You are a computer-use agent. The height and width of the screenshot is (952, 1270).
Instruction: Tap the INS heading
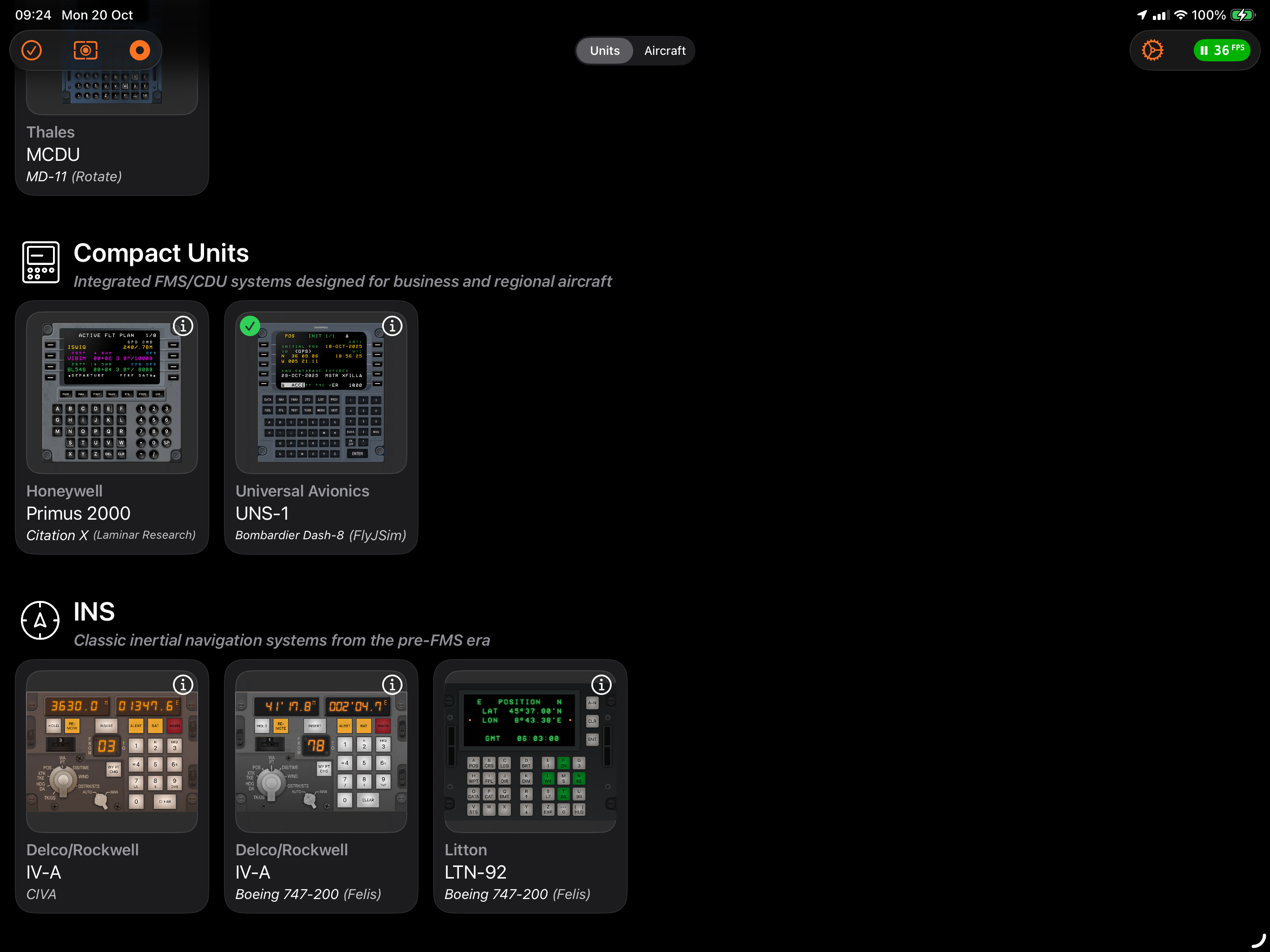pyautogui.click(x=94, y=612)
